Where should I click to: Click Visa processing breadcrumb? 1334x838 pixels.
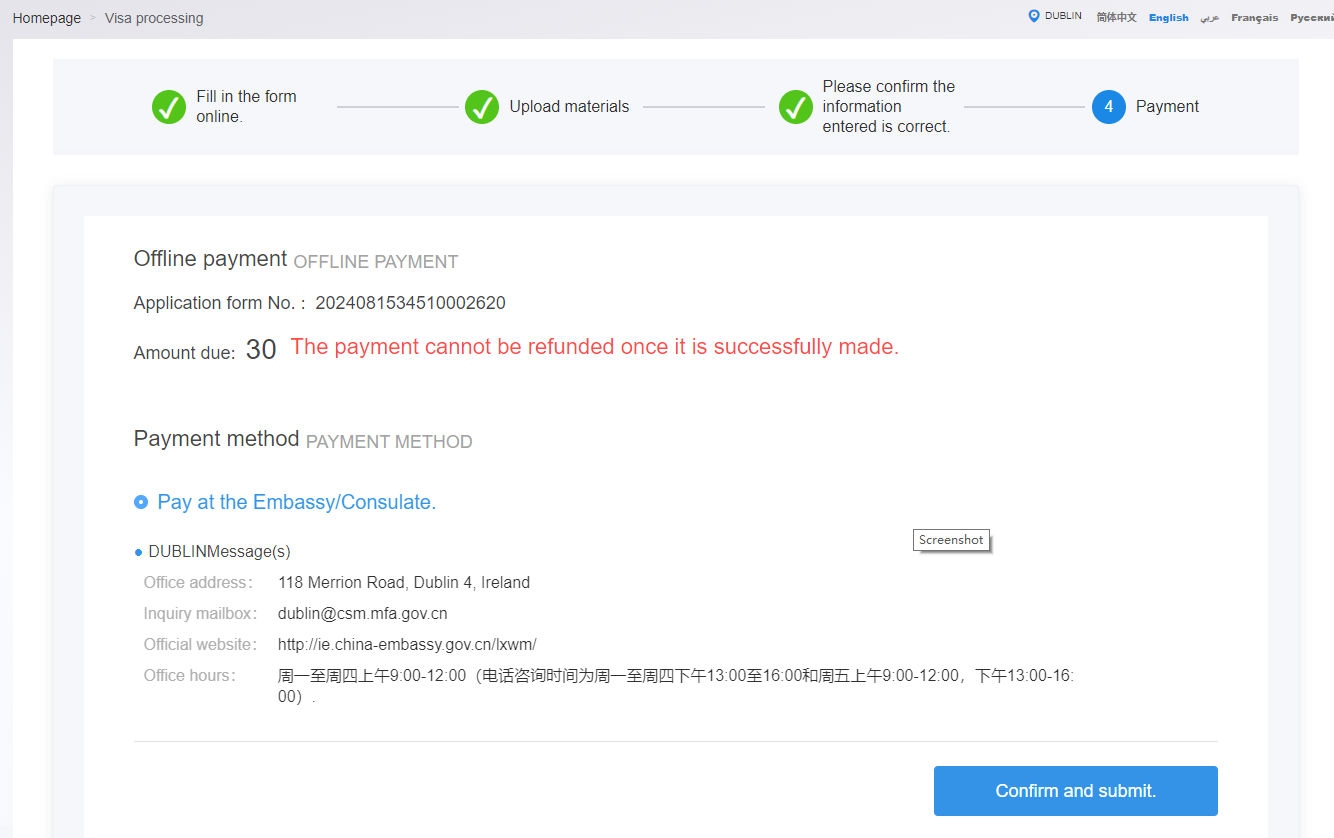(x=154, y=18)
